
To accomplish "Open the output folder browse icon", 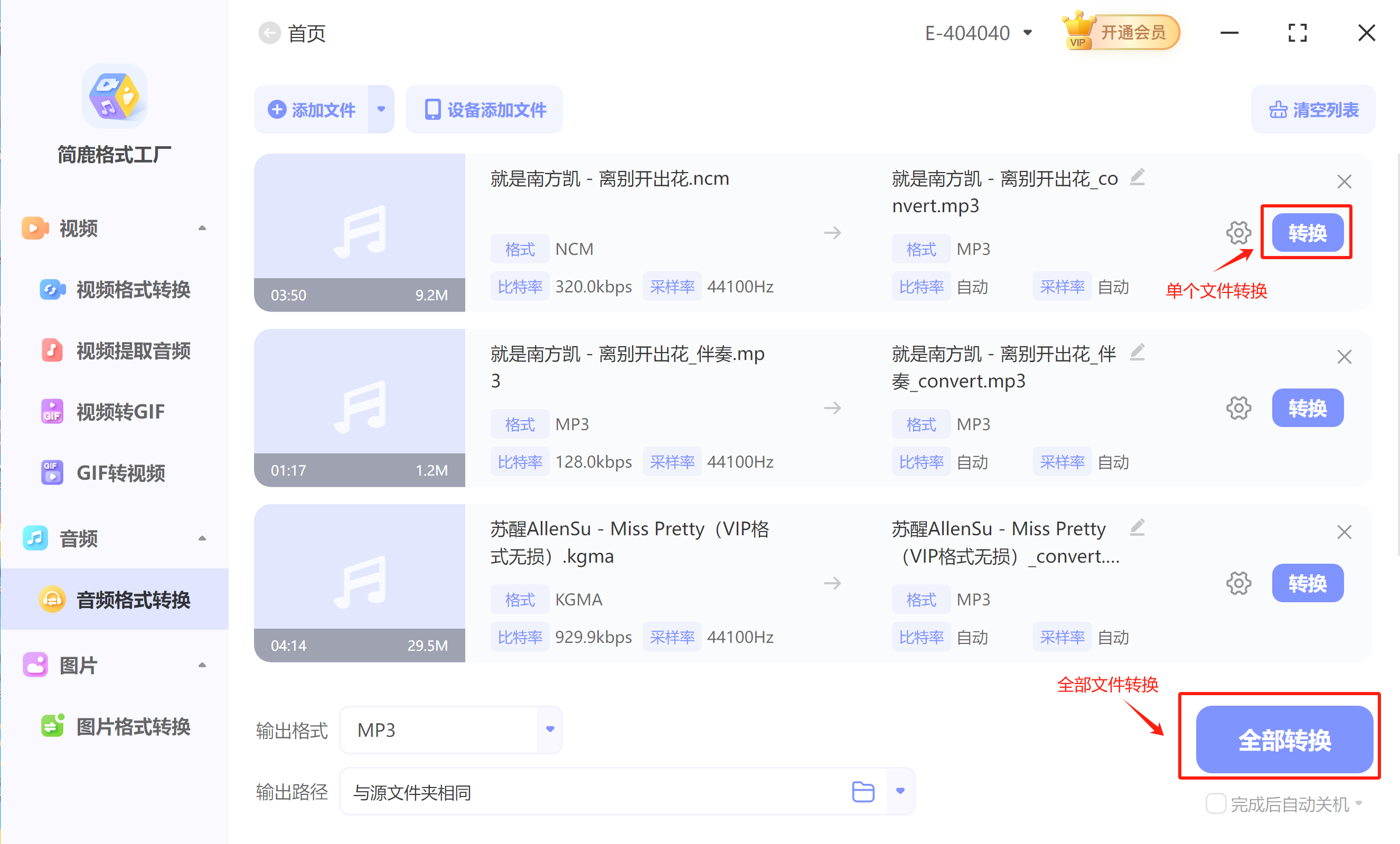I will point(862,791).
